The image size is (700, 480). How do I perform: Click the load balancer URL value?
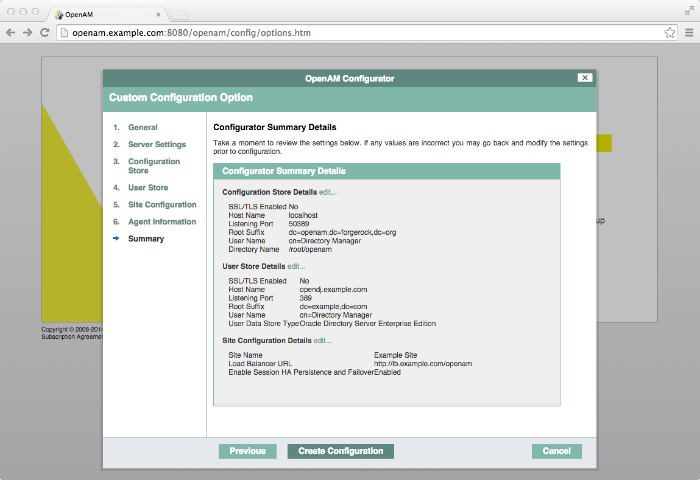click(x=423, y=363)
